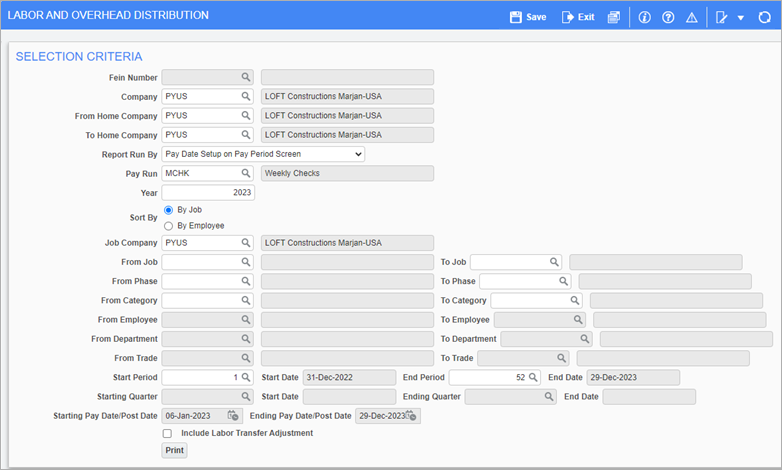Click the information (i) icon
The width and height of the screenshot is (782, 470).
[x=645, y=17]
